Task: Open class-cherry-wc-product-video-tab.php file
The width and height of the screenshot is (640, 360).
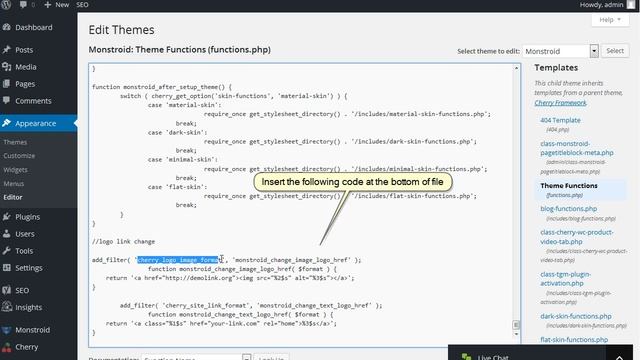Action: (x=576, y=237)
